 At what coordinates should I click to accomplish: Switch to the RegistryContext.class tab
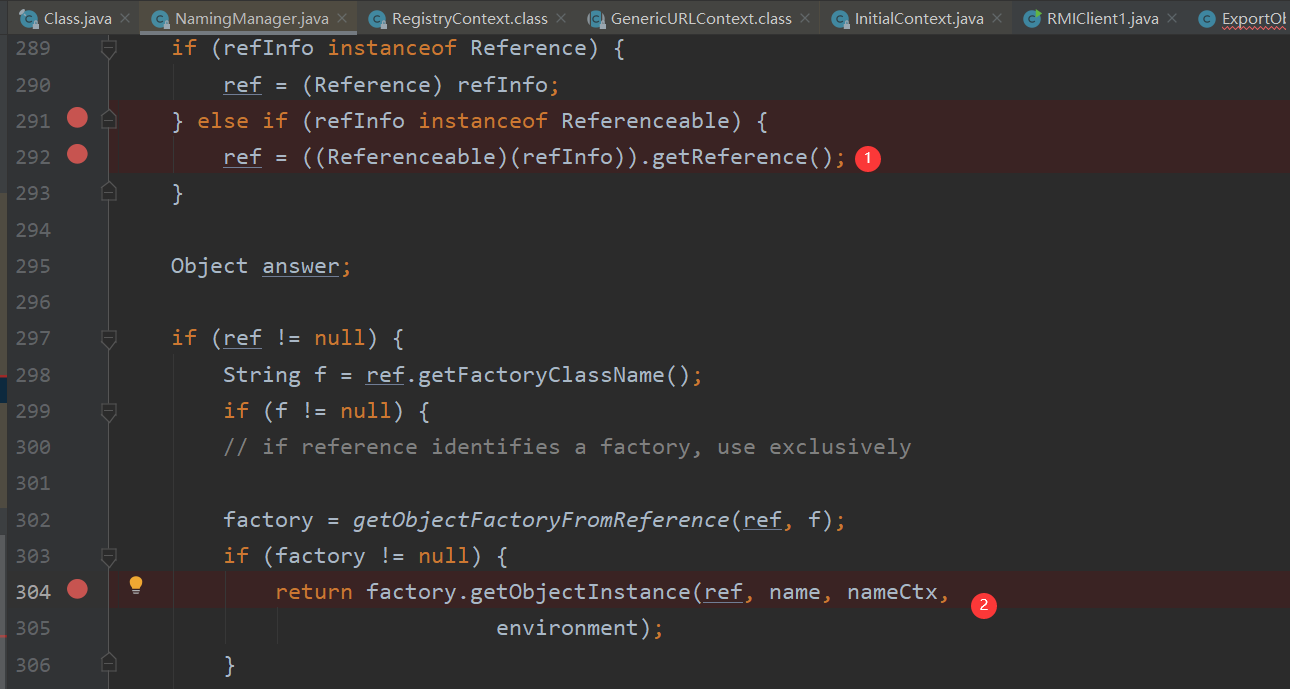(469, 18)
